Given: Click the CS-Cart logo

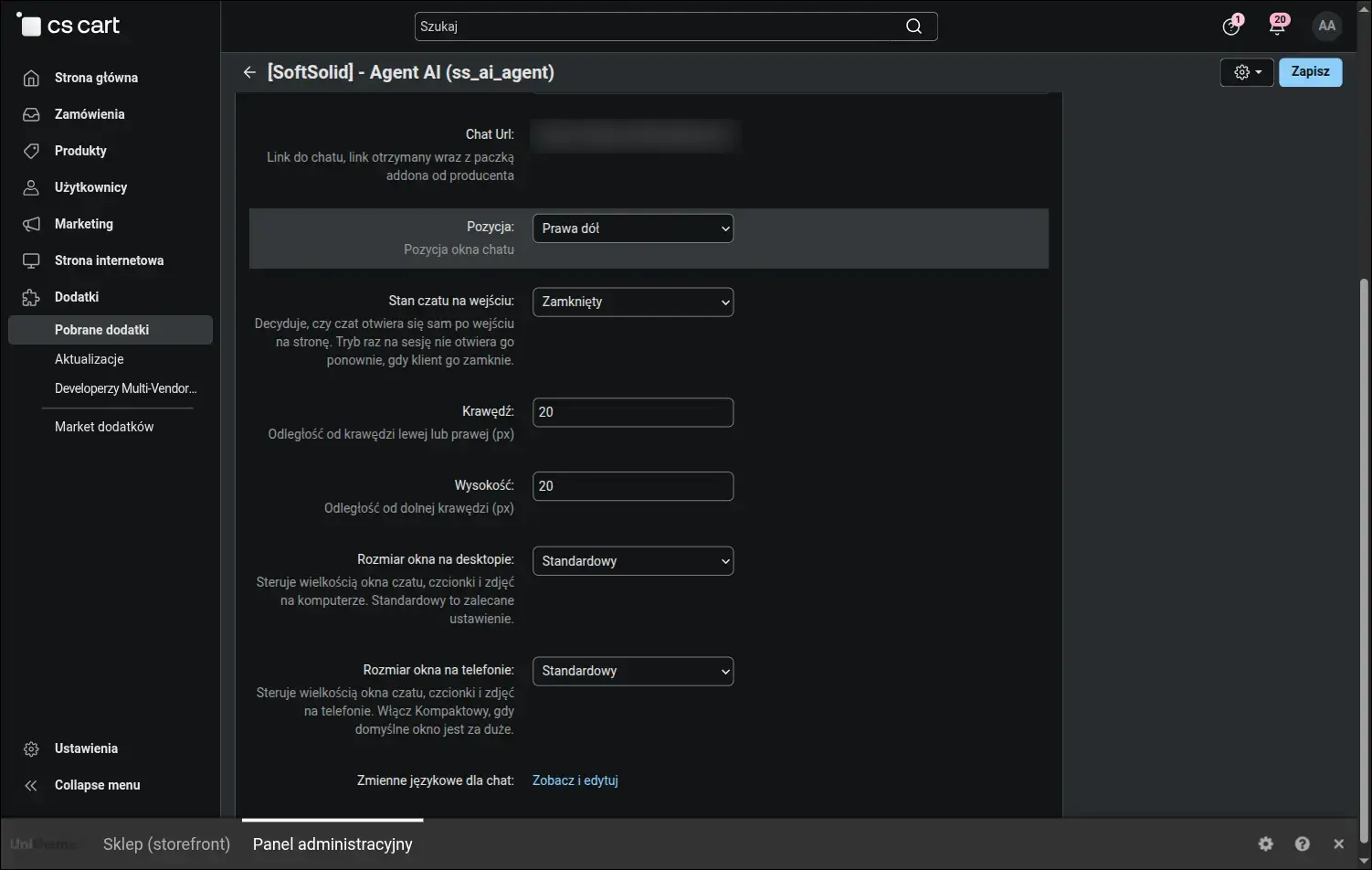Looking at the screenshot, I should 69,25.
